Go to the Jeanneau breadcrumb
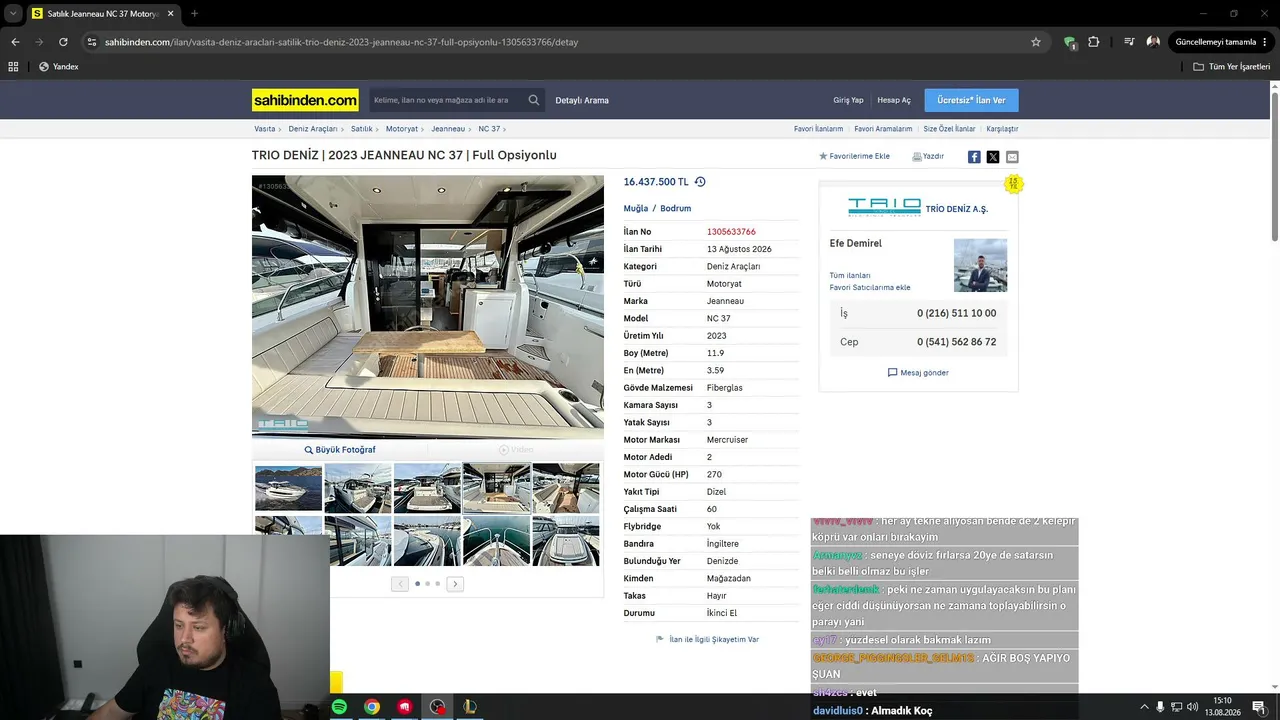This screenshot has width=1280, height=720. [x=448, y=129]
